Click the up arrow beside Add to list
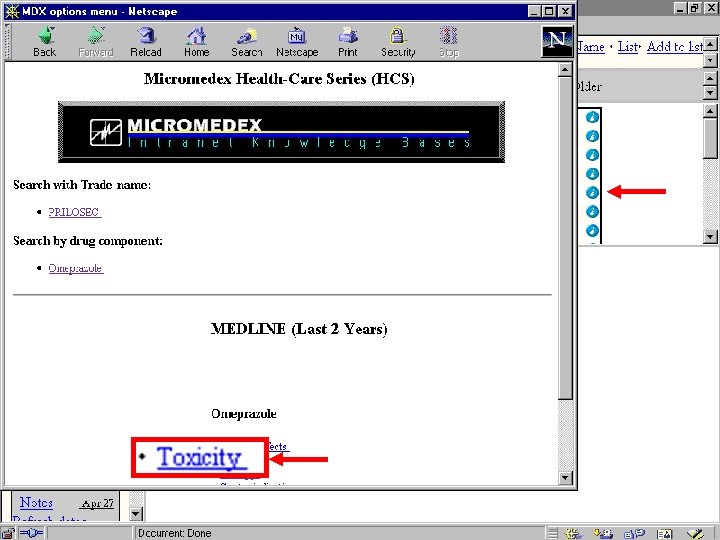The width and height of the screenshot is (720, 540). click(x=710, y=45)
